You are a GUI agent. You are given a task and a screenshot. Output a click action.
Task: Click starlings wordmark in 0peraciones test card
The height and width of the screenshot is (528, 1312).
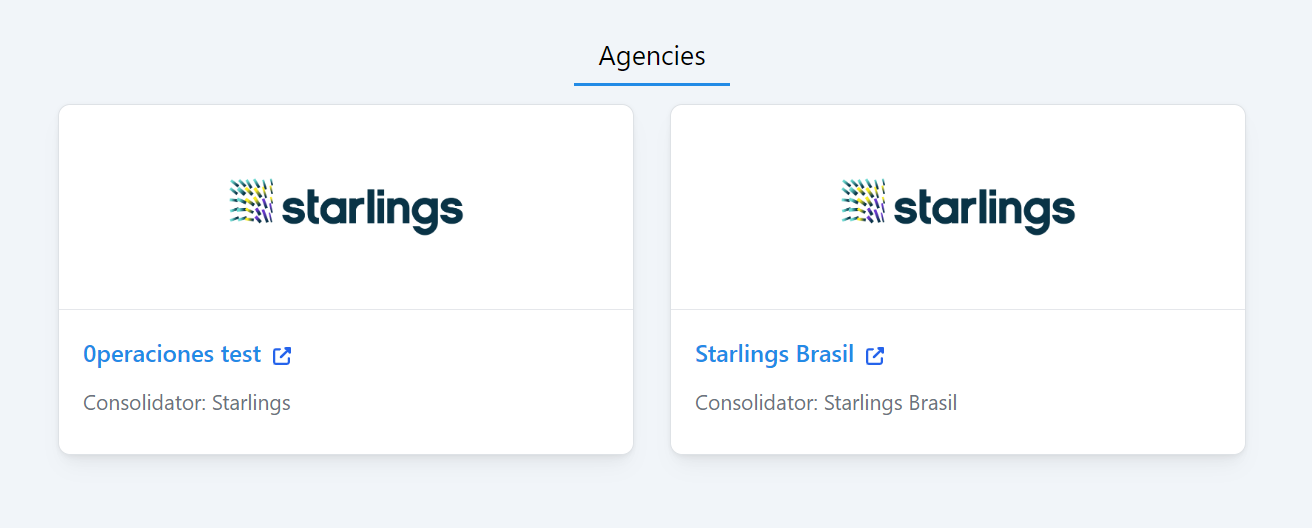click(x=372, y=210)
